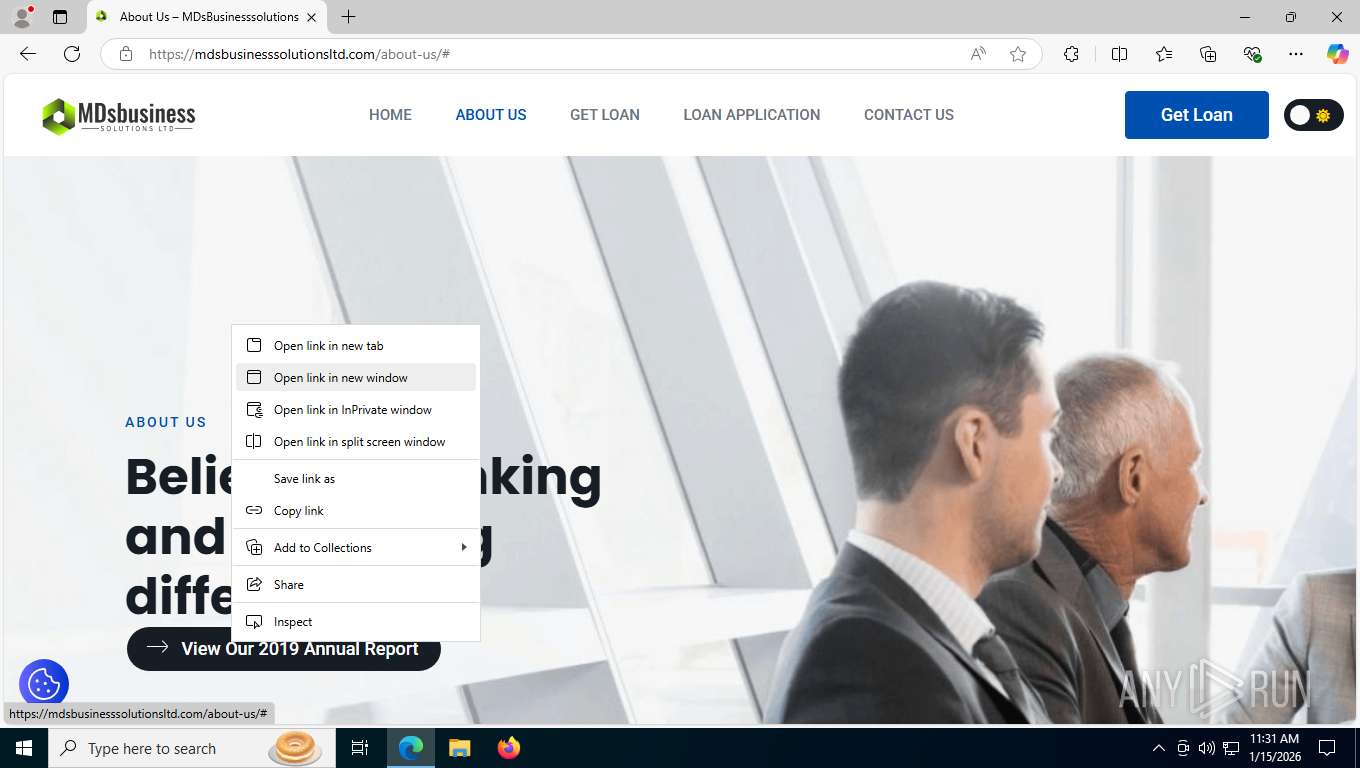
Task: Open the Edge taskbar icon
Action: click(411, 748)
